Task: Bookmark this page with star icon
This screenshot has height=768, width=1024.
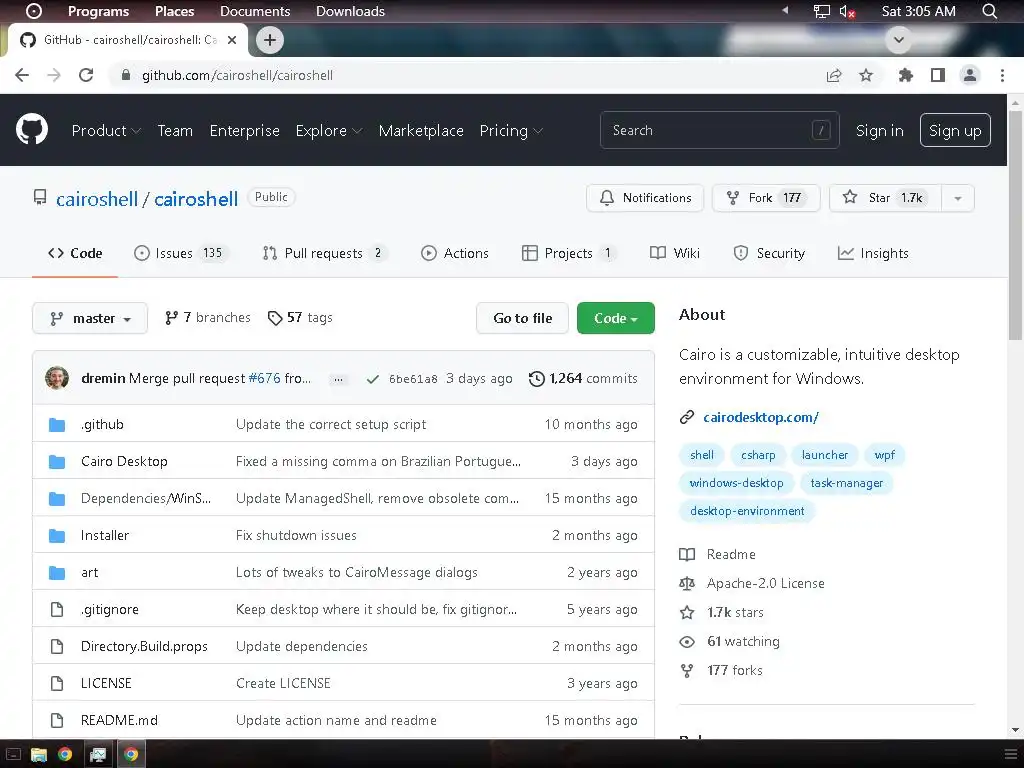Action: (x=866, y=75)
